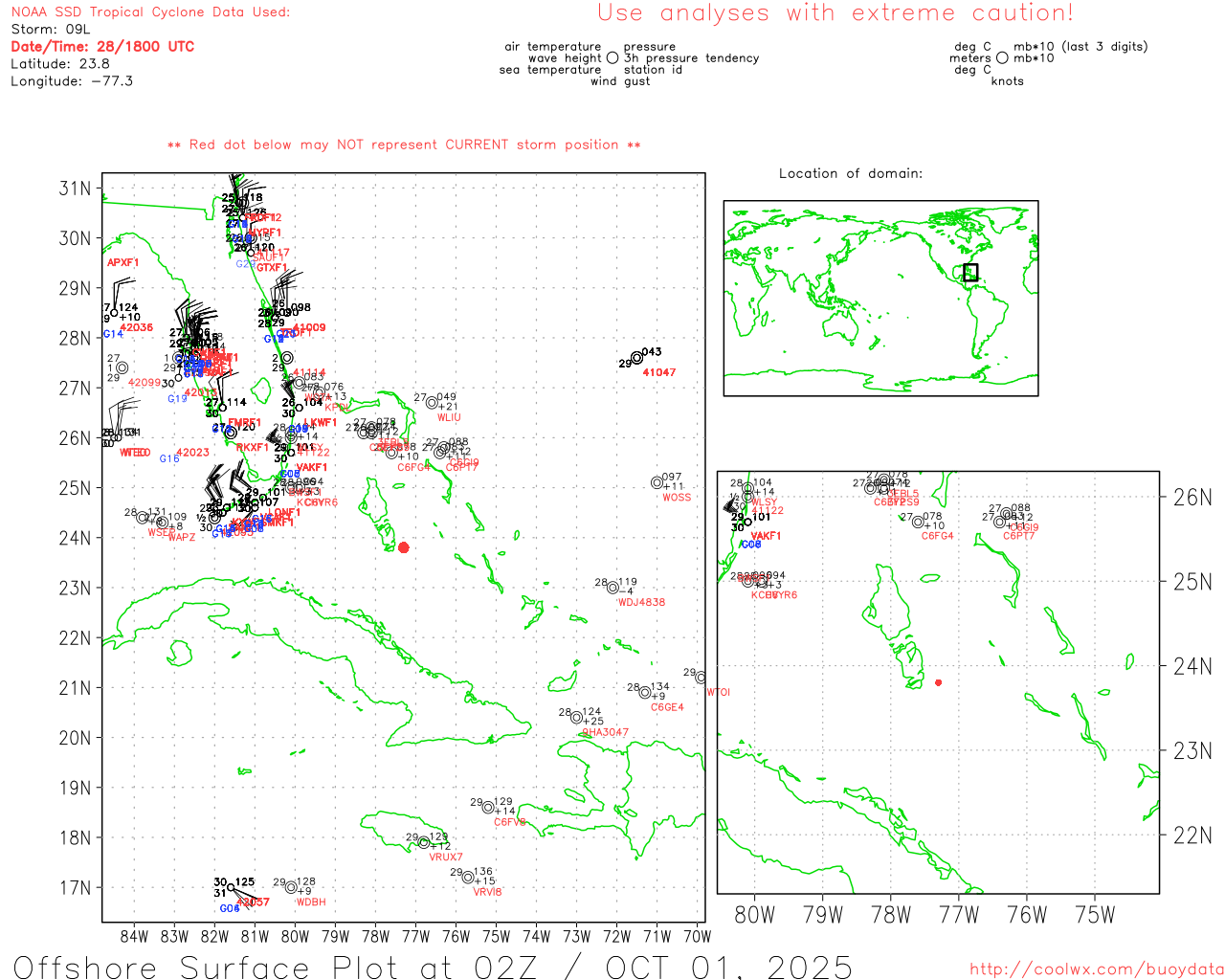Select the 'wind gust' legend label
Viewport: 1225px width, 980px height.
tap(619, 81)
